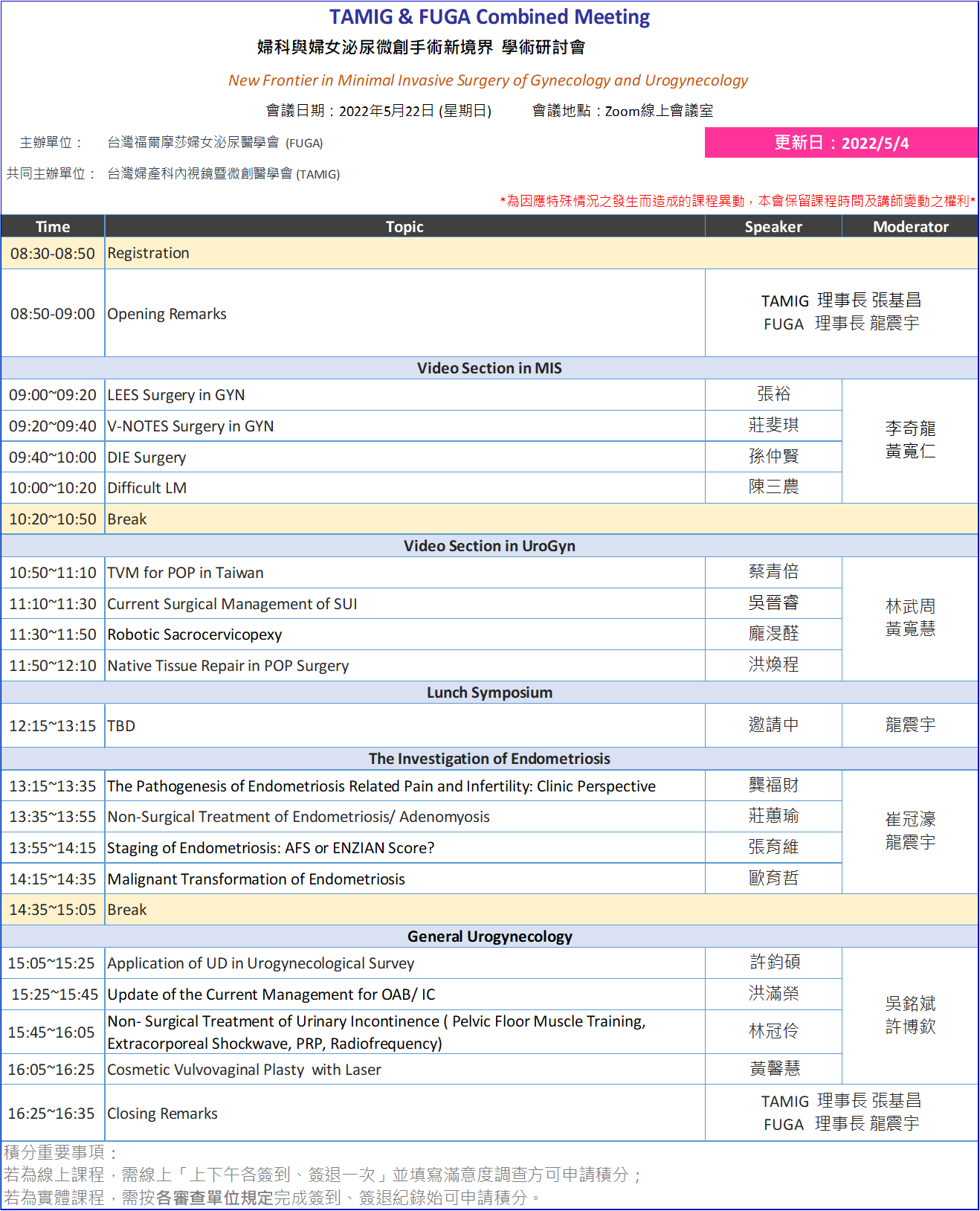Select the Robotic Sacrocervicopexy topic
This screenshot has height=1211, width=980.
pyautogui.click(x=195, y=635)
